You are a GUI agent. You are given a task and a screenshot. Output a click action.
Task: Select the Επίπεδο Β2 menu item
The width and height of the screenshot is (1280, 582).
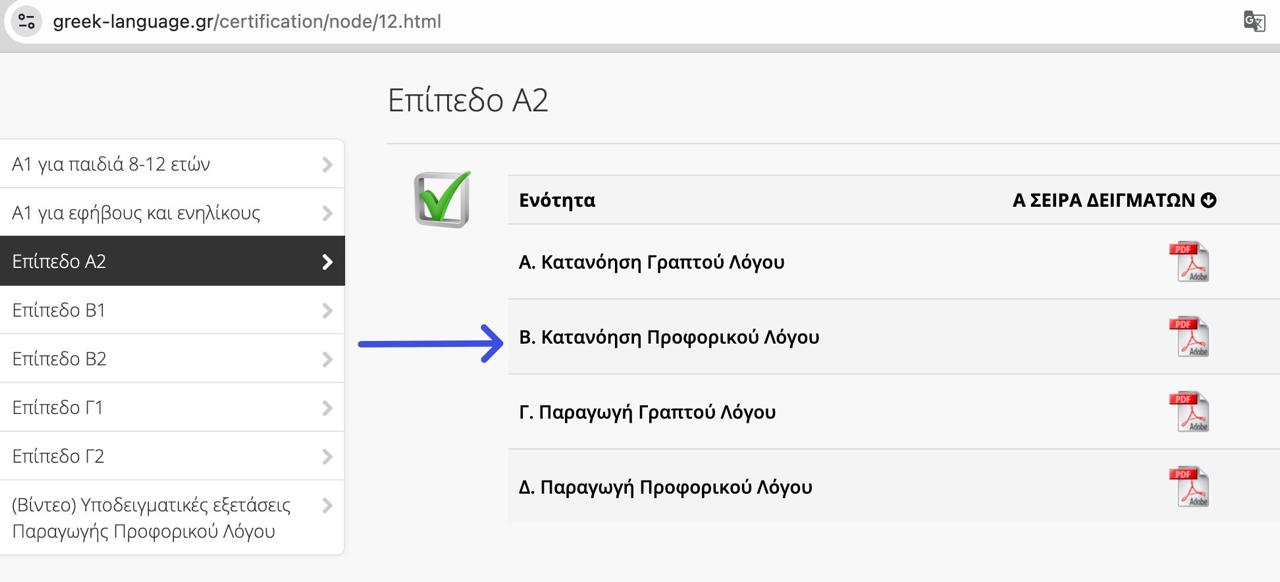click(59, 359)
